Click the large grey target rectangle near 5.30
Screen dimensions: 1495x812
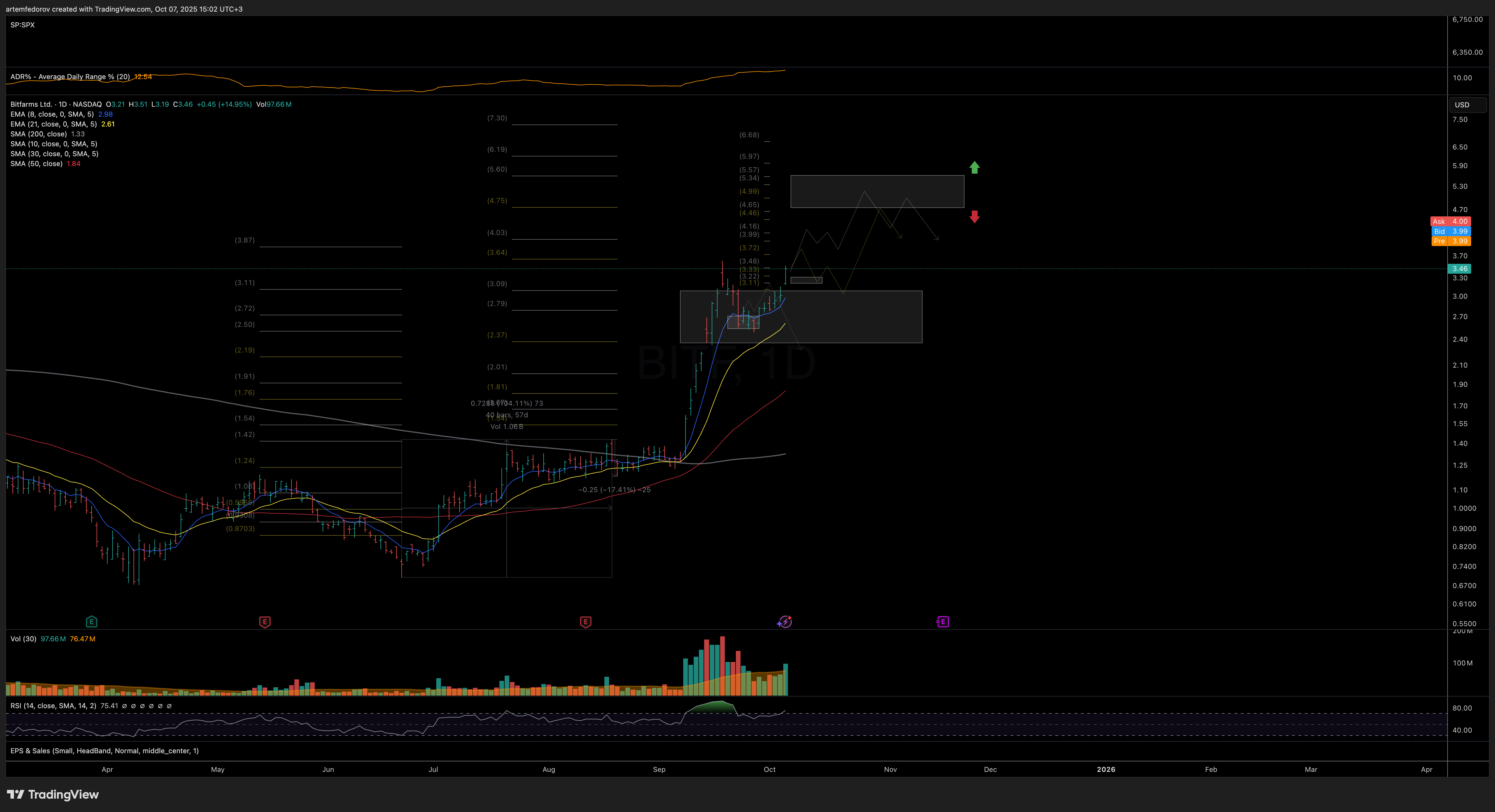coord(877,191)
